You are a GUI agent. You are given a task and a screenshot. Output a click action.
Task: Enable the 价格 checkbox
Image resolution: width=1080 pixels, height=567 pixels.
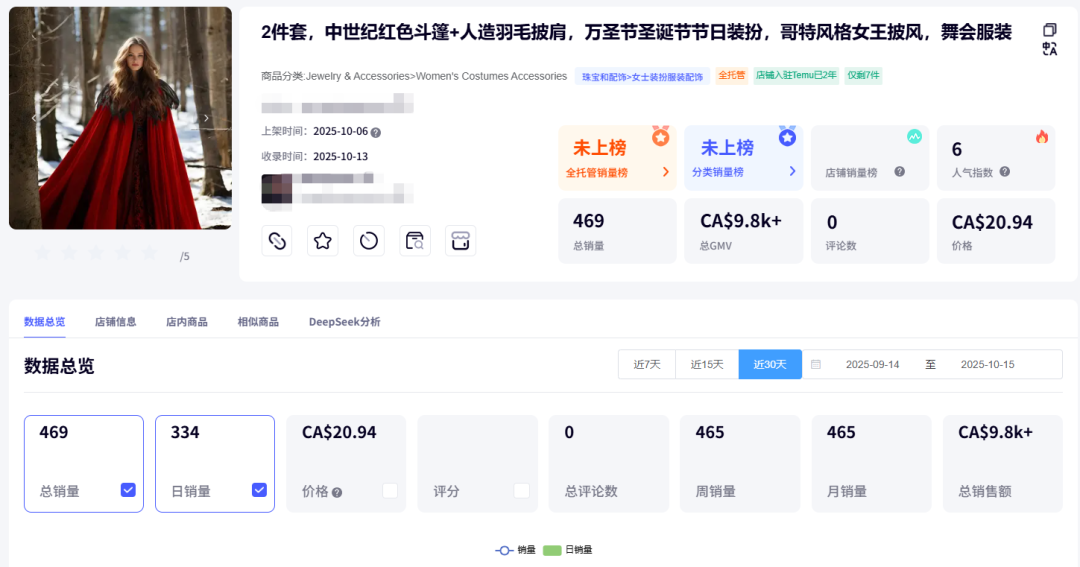point(390,490)
